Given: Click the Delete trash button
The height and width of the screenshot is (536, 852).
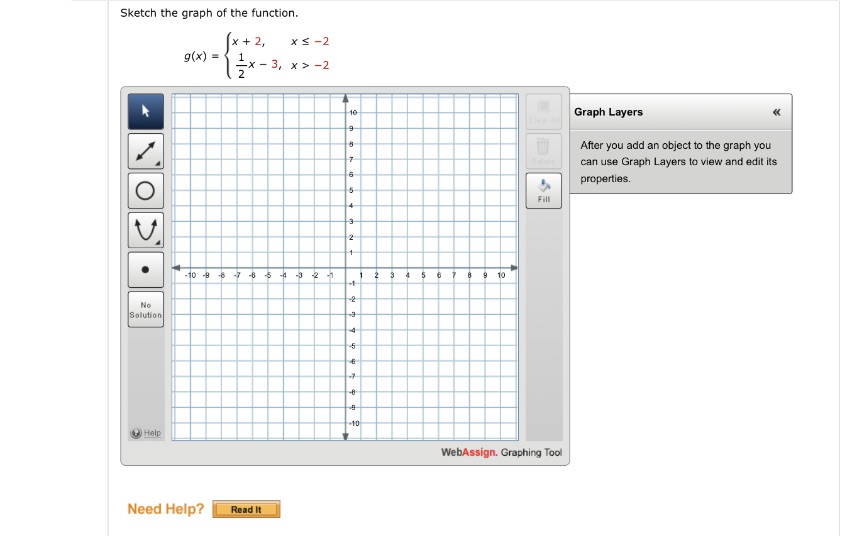Looking at the screenshot, I should coord(544,151).
